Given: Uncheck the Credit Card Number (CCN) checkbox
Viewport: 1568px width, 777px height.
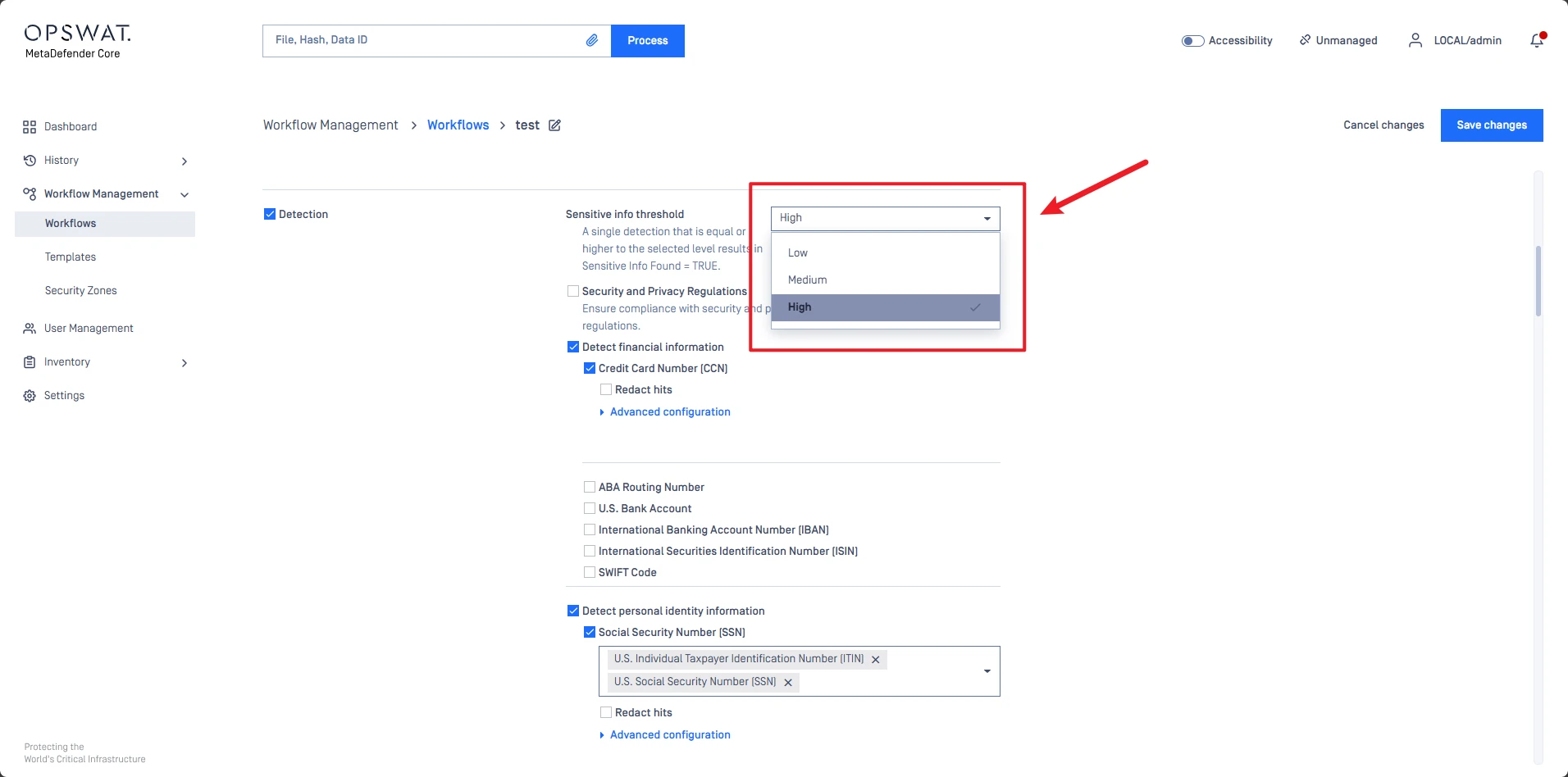Looking at the screenshot, I should tap(590, 368).
